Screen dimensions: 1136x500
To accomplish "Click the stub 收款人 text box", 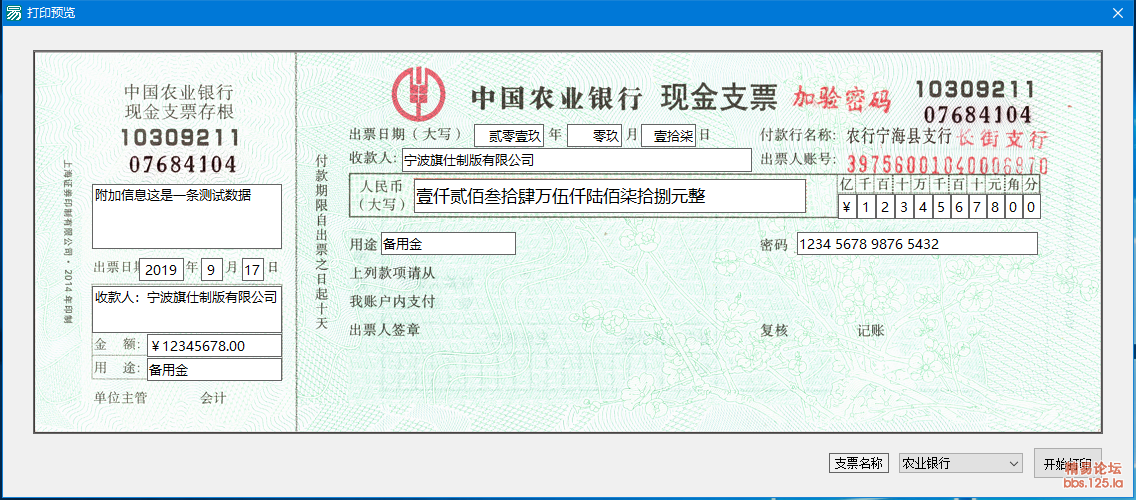I will pos(187,309).
